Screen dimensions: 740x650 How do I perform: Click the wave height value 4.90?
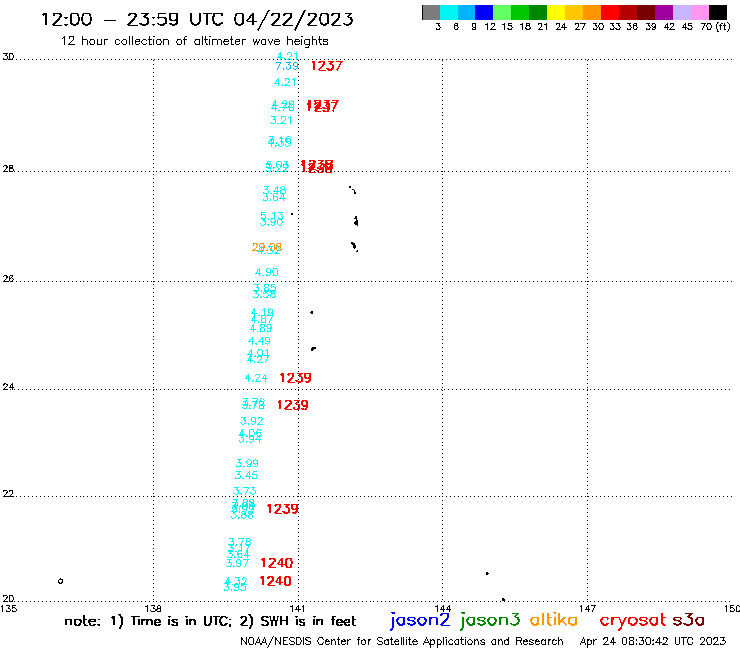[267, 272]
